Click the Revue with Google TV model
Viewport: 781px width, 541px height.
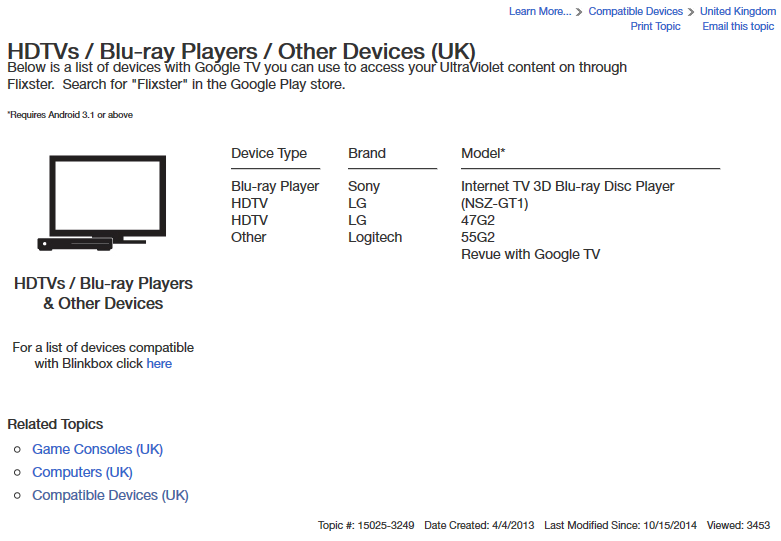(x=530, y=254)
